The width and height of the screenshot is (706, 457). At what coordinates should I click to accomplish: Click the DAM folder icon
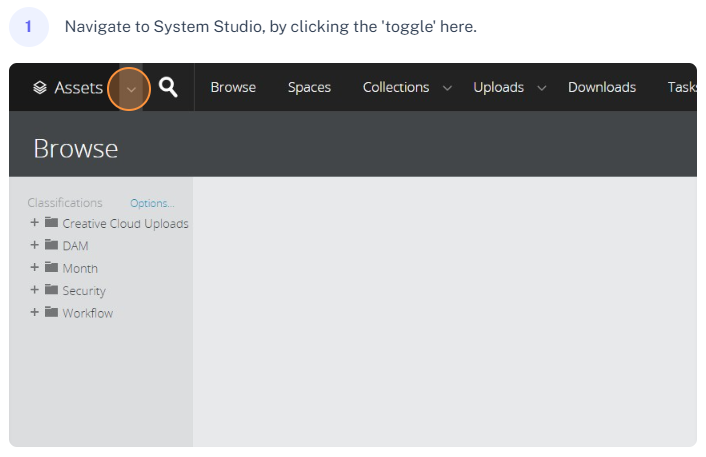[51, 245]
